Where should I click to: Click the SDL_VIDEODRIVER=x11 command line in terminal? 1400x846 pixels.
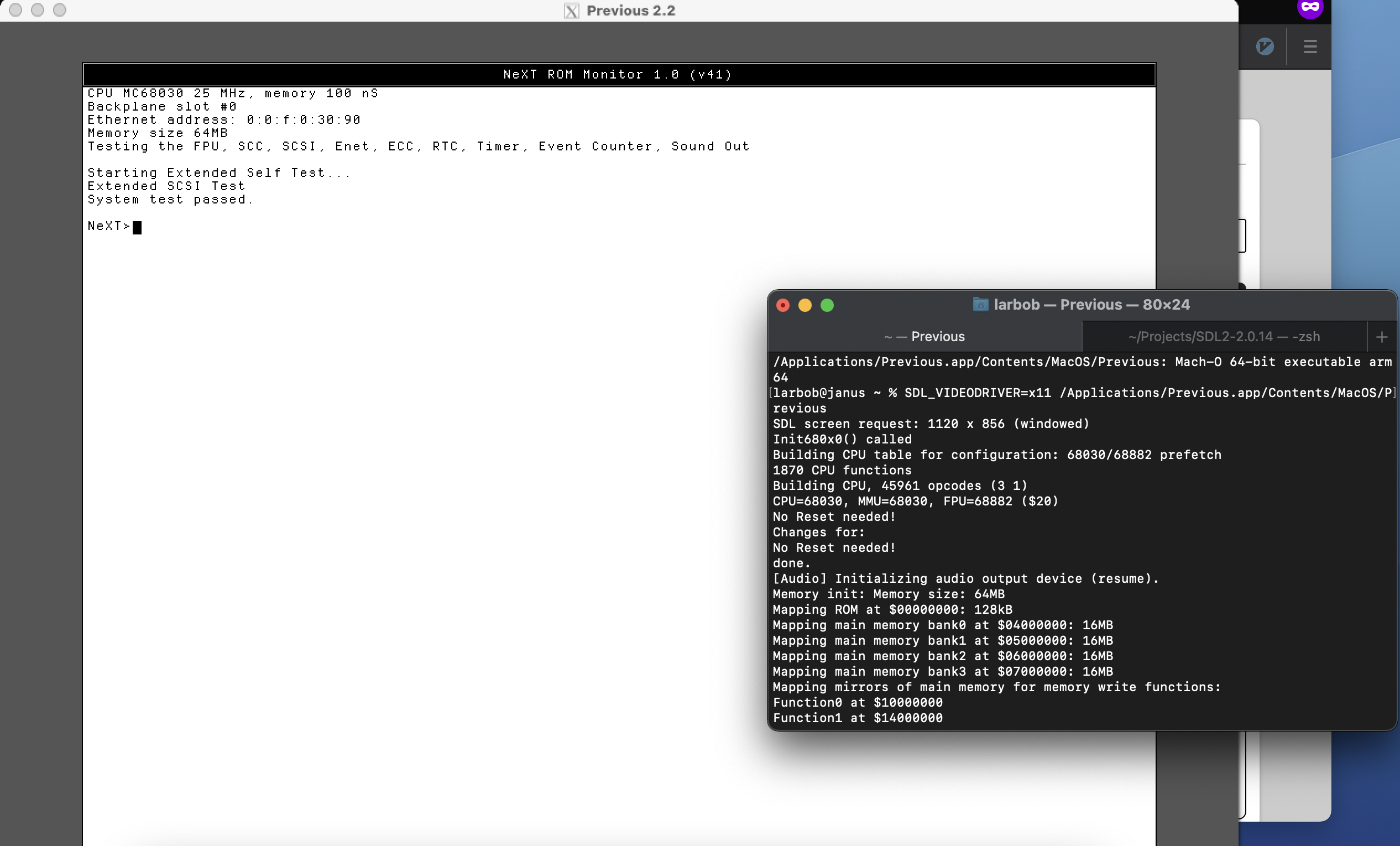point(977,393)
